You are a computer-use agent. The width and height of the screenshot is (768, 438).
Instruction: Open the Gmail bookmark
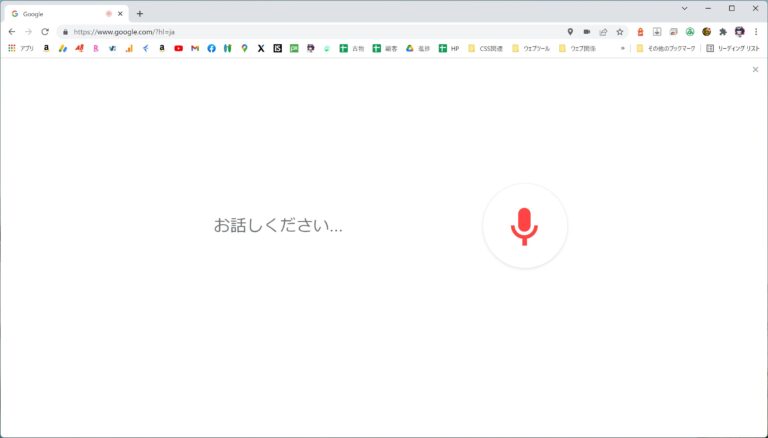[195, 48]
